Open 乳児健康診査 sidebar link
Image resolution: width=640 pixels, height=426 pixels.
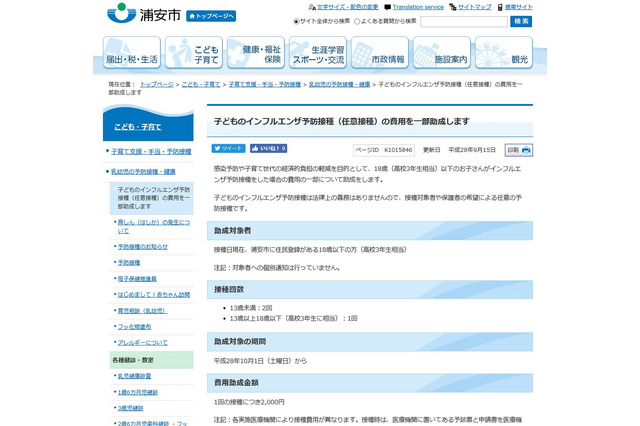[x=135, y=376]
